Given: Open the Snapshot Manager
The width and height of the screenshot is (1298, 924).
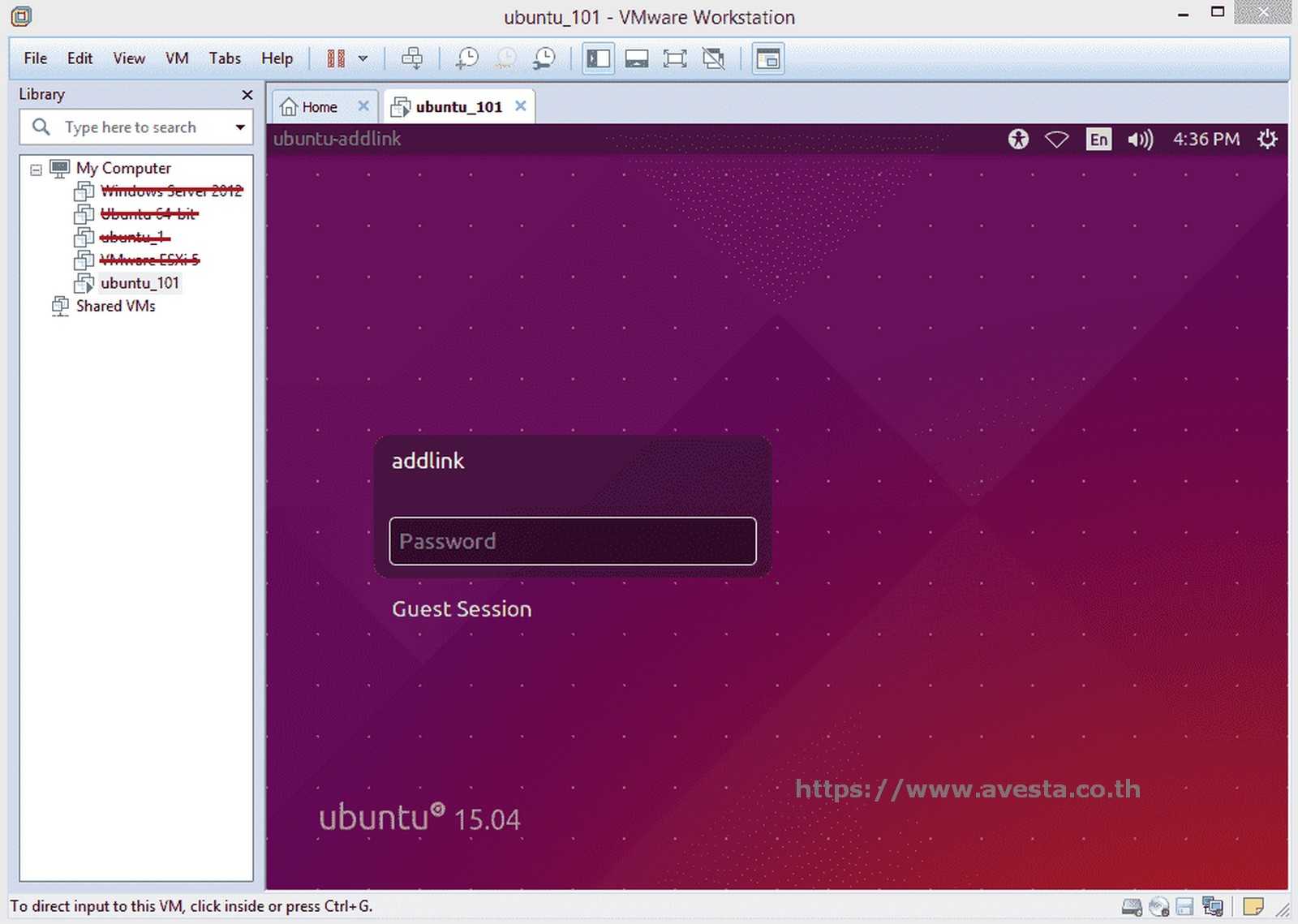Looking at the screenshot, I should click(544, 58).
